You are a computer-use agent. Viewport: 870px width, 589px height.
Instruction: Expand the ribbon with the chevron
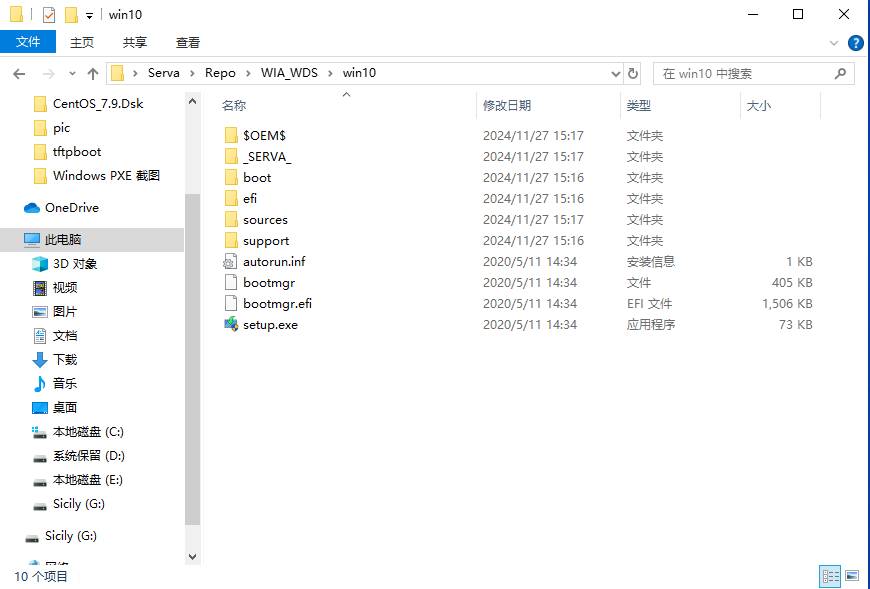835,43
